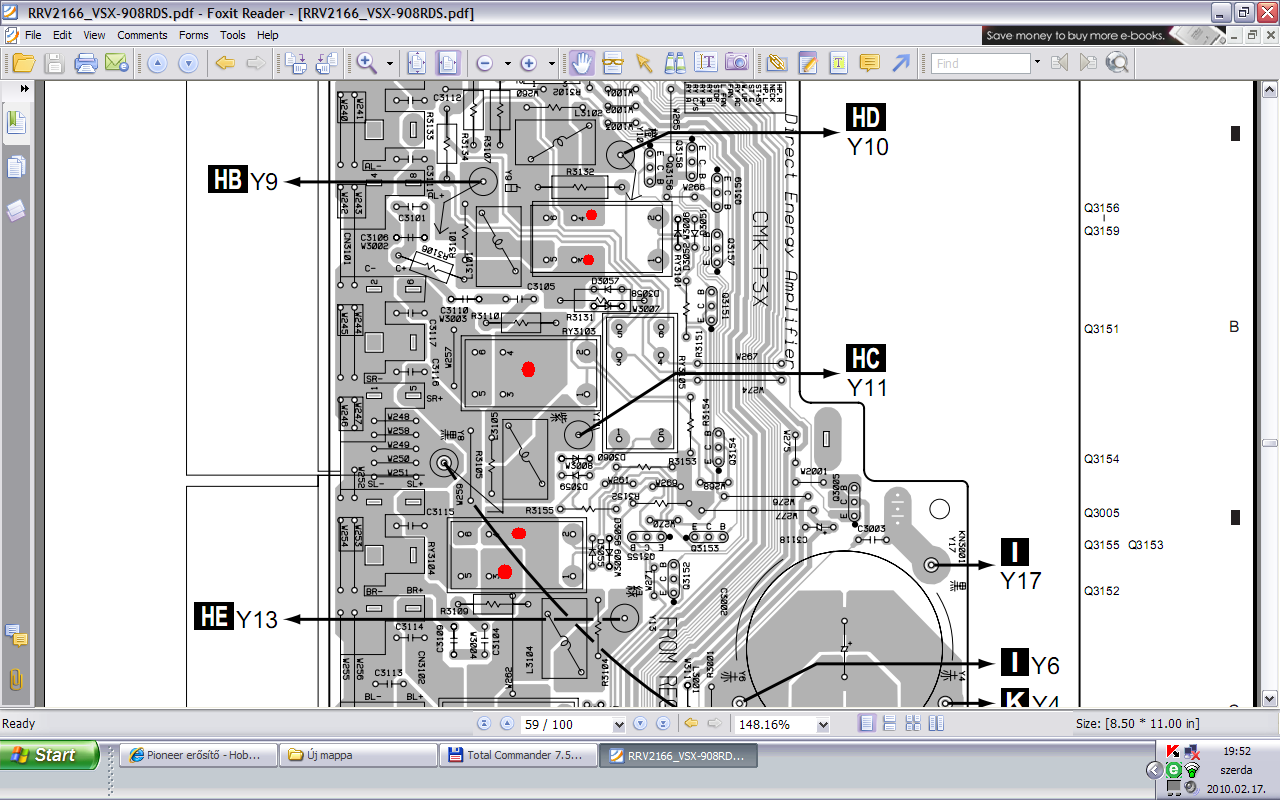Expand the left navigation panel
Screen dimensions: 1280x800
(24, 88)
